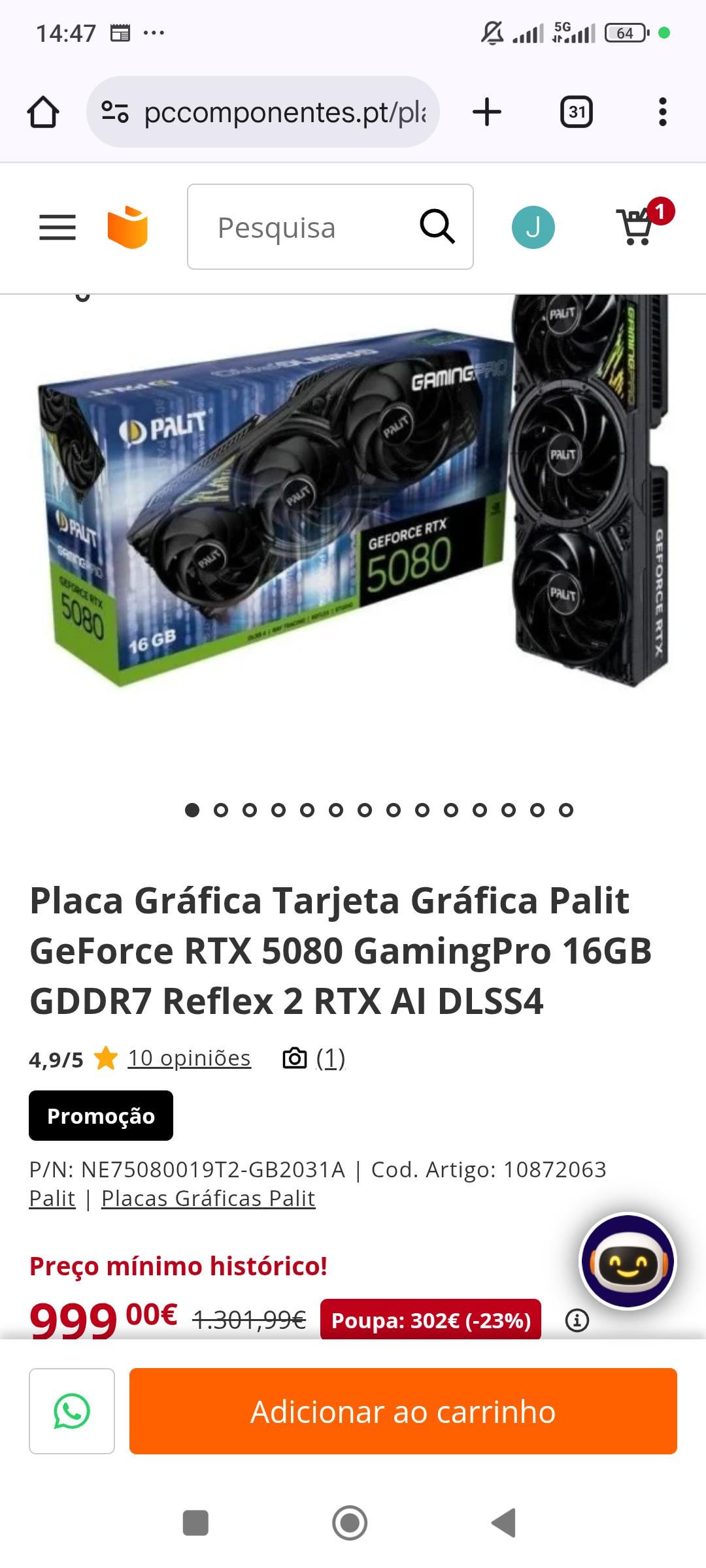Tap the WhatsApp contact button
706x1568 pixels.
(x=72, y=1411)
